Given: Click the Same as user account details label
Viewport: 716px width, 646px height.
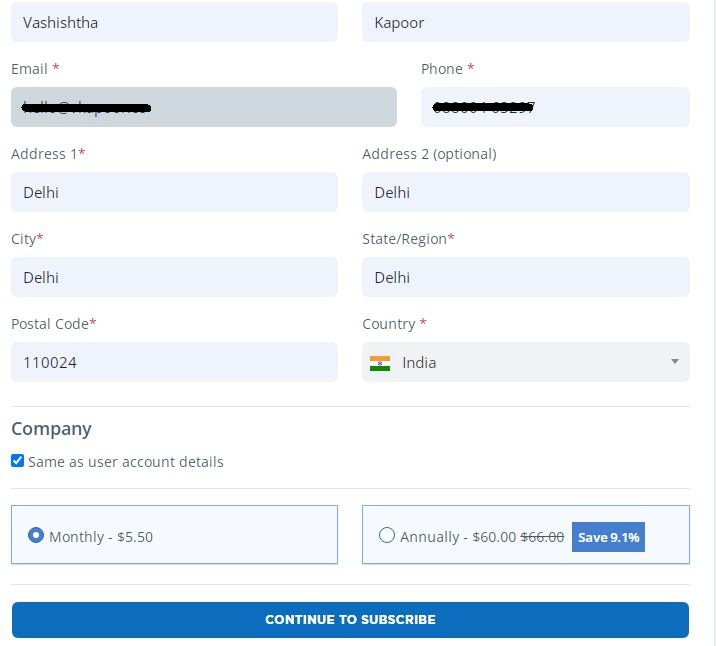Looking at the screenshot, I should (126, 462).
